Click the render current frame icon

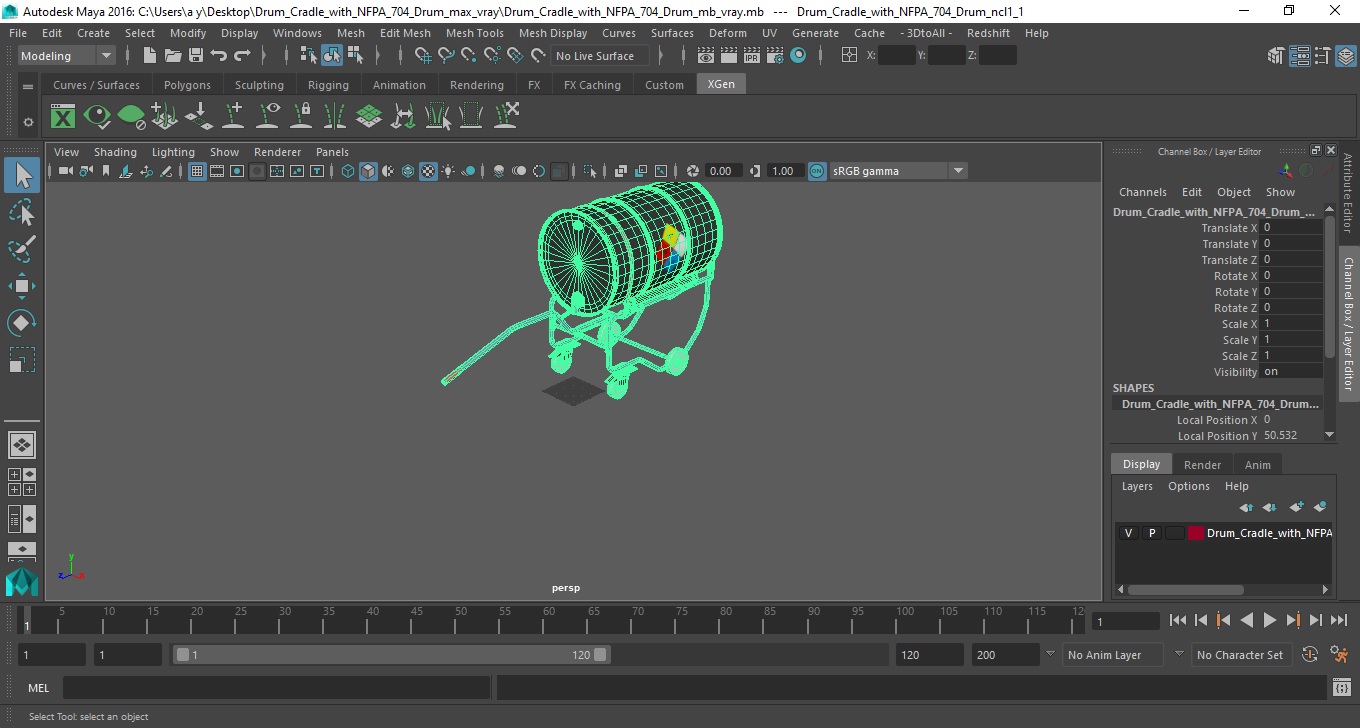[x=730, y=56]
